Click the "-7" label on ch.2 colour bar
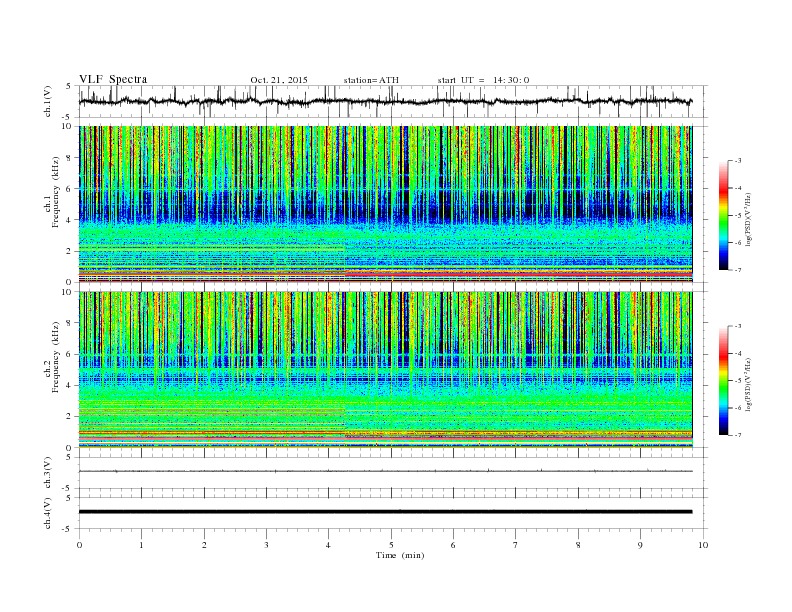Image resolution: width=792 pixels, height=612 pixels. coord(737,435)
